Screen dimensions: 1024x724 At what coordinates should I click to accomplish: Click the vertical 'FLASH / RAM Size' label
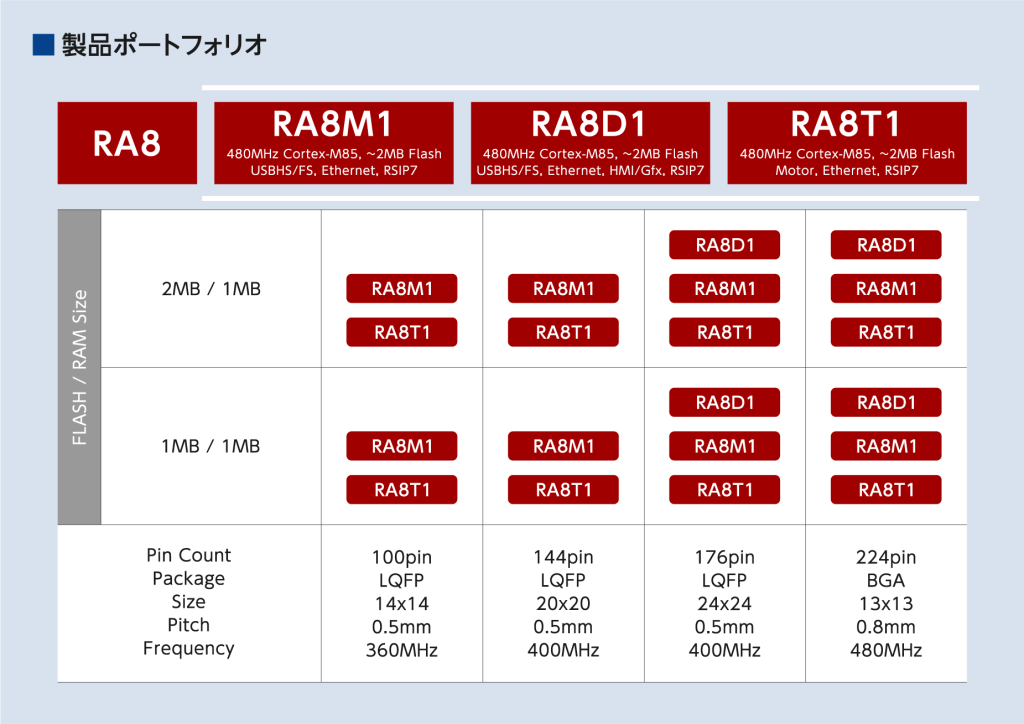(x=79, y=368)
